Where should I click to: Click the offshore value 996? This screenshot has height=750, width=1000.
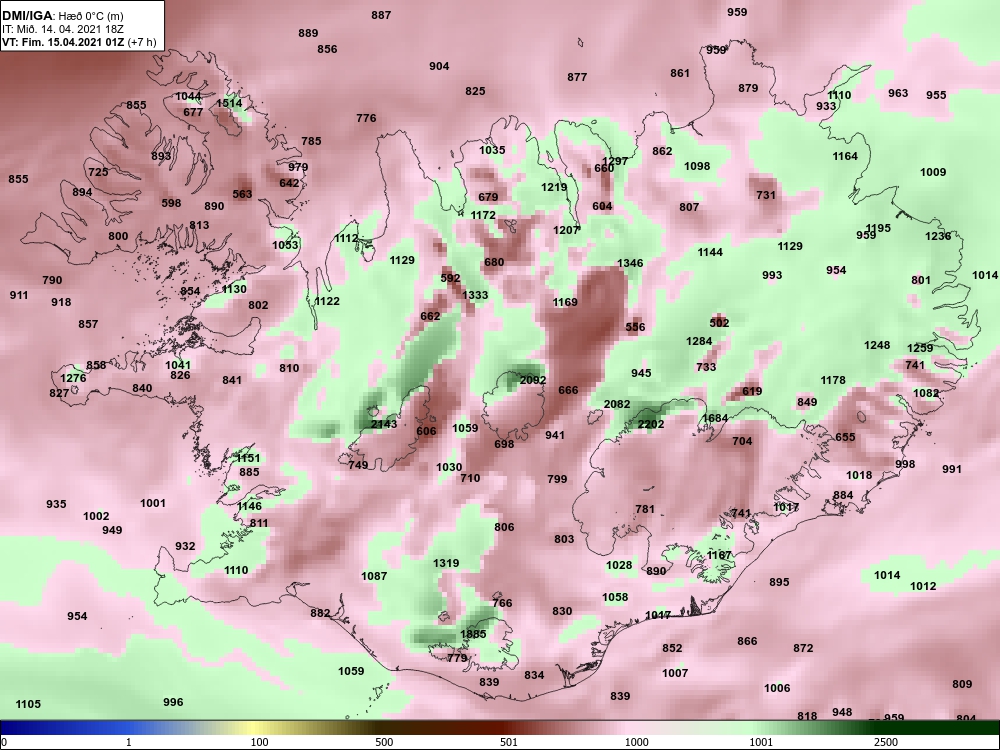click(173, 702)
